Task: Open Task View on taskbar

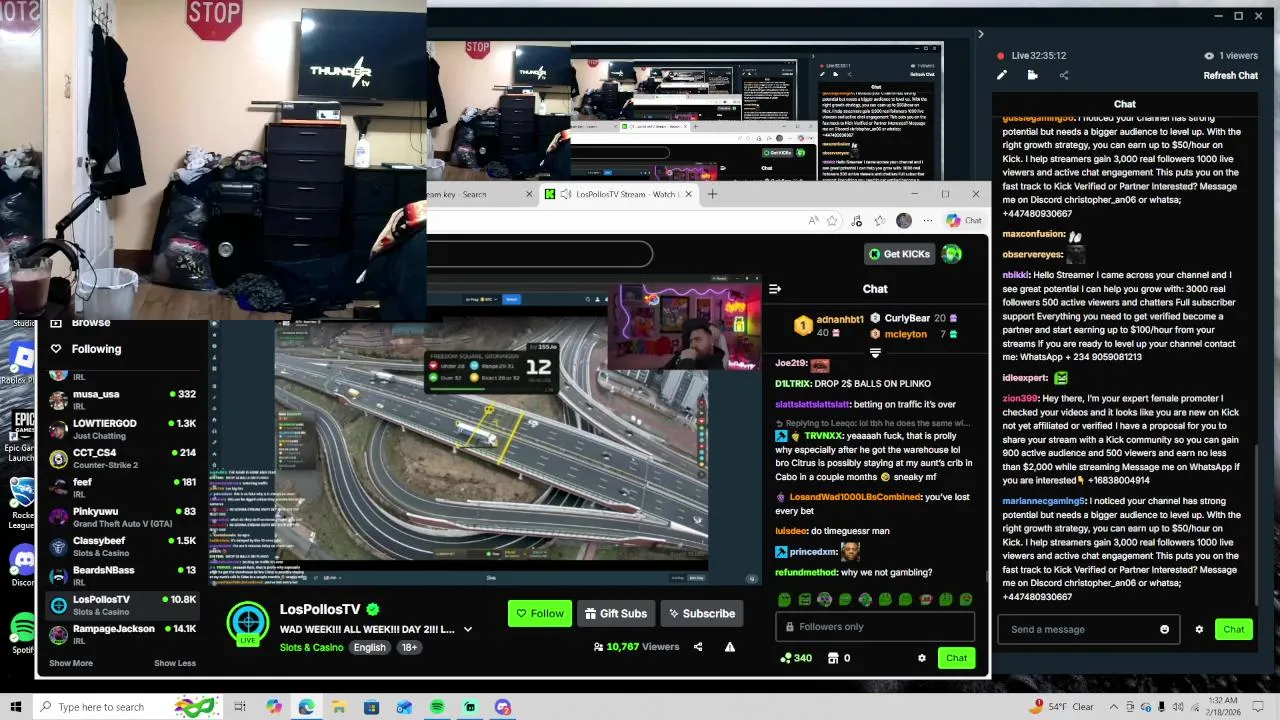Action: 240,707
